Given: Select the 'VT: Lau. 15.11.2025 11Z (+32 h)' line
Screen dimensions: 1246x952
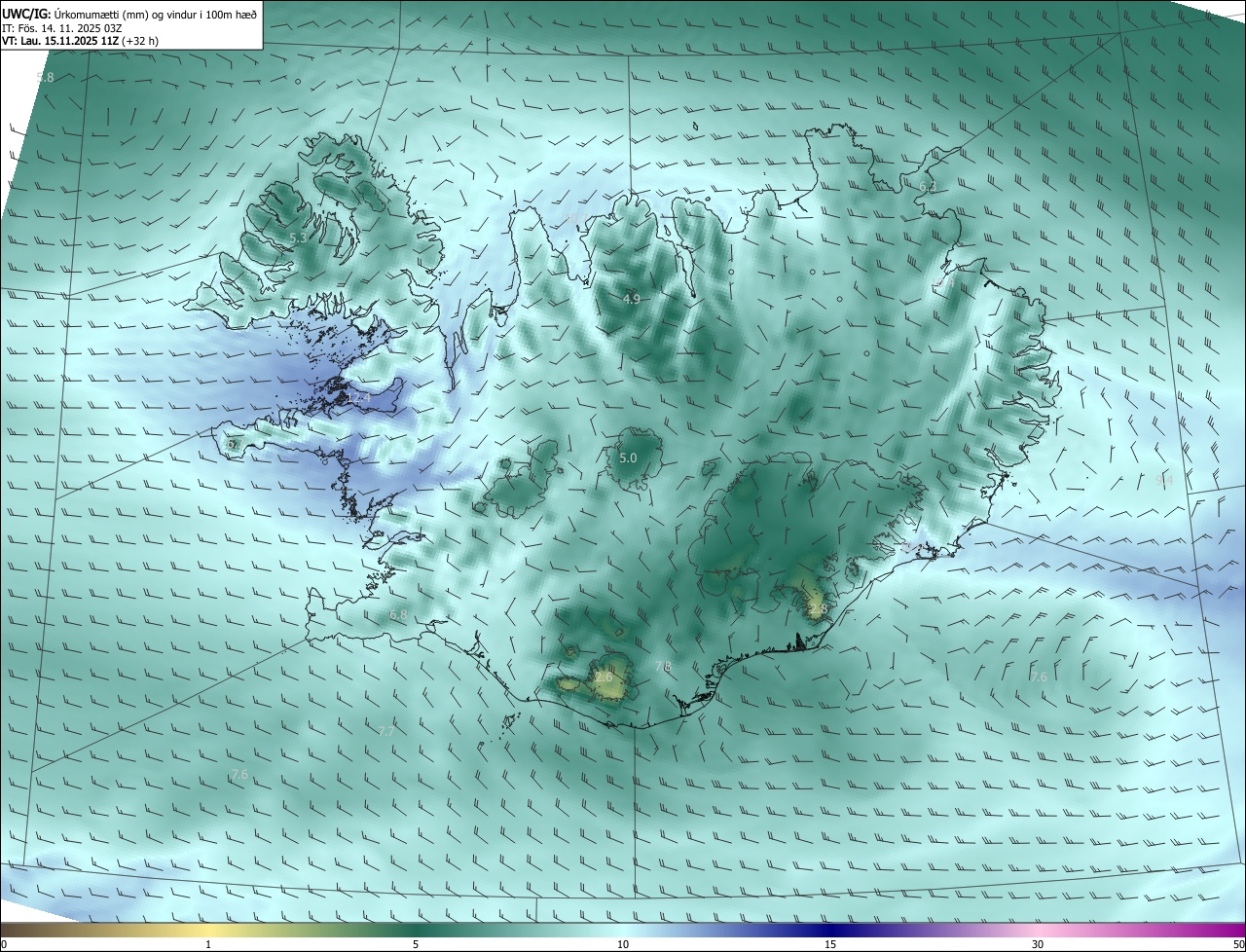Looking at the screenshot, I should [x=80, y=41].
